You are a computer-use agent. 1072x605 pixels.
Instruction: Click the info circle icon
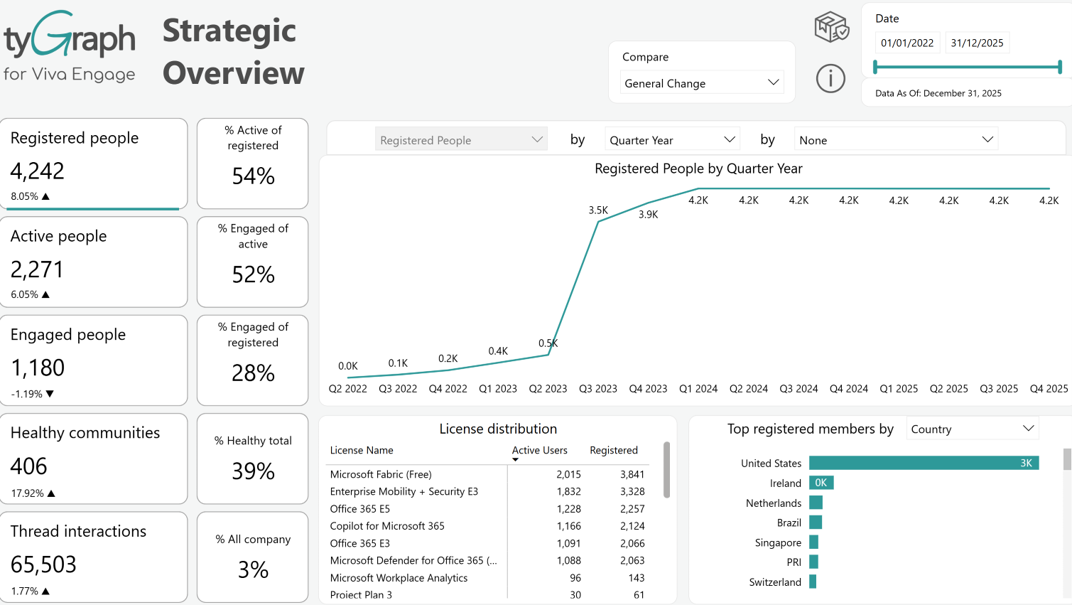[x=831, y=79]
